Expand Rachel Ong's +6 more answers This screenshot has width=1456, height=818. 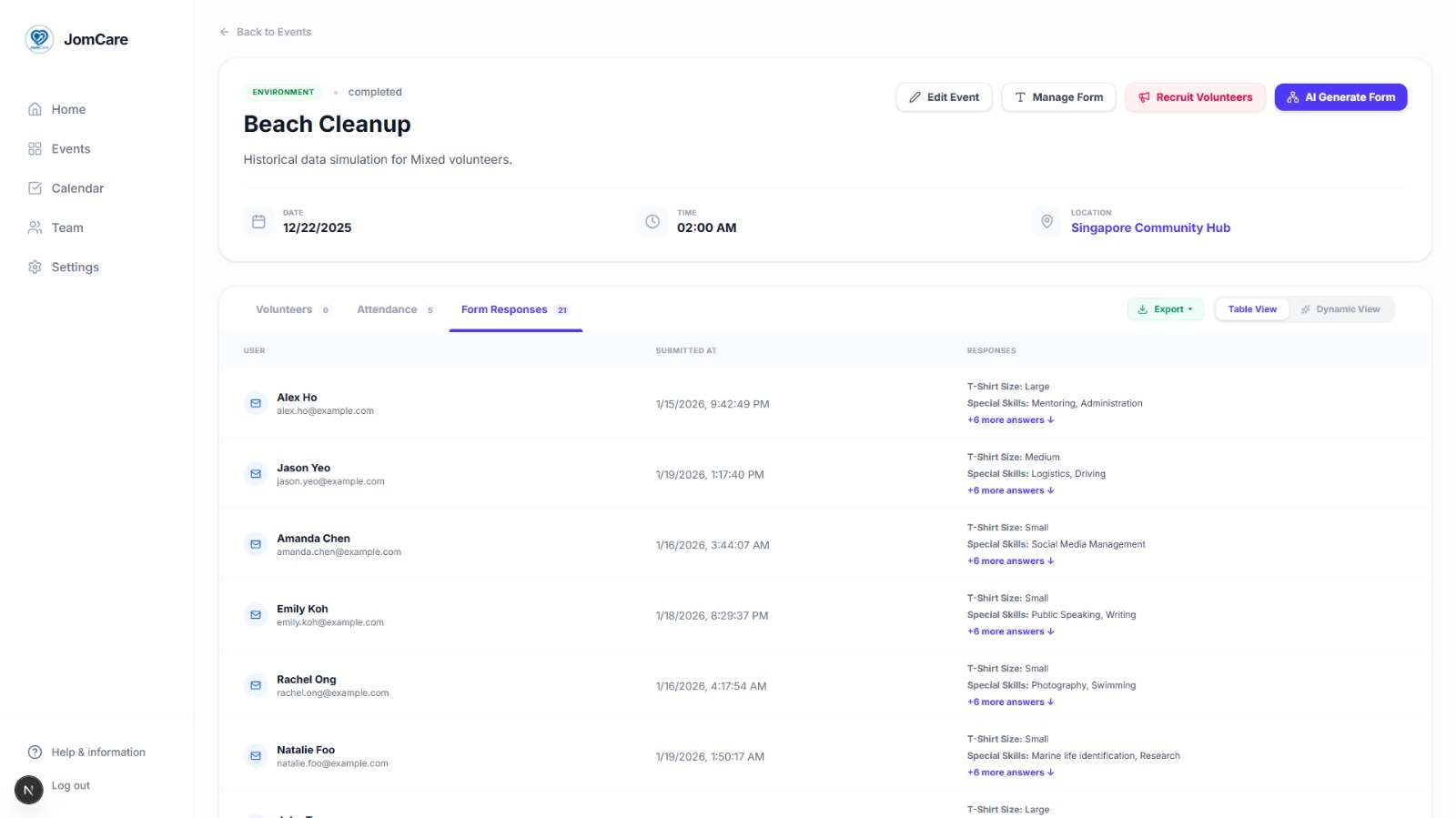pos(1010,702)
